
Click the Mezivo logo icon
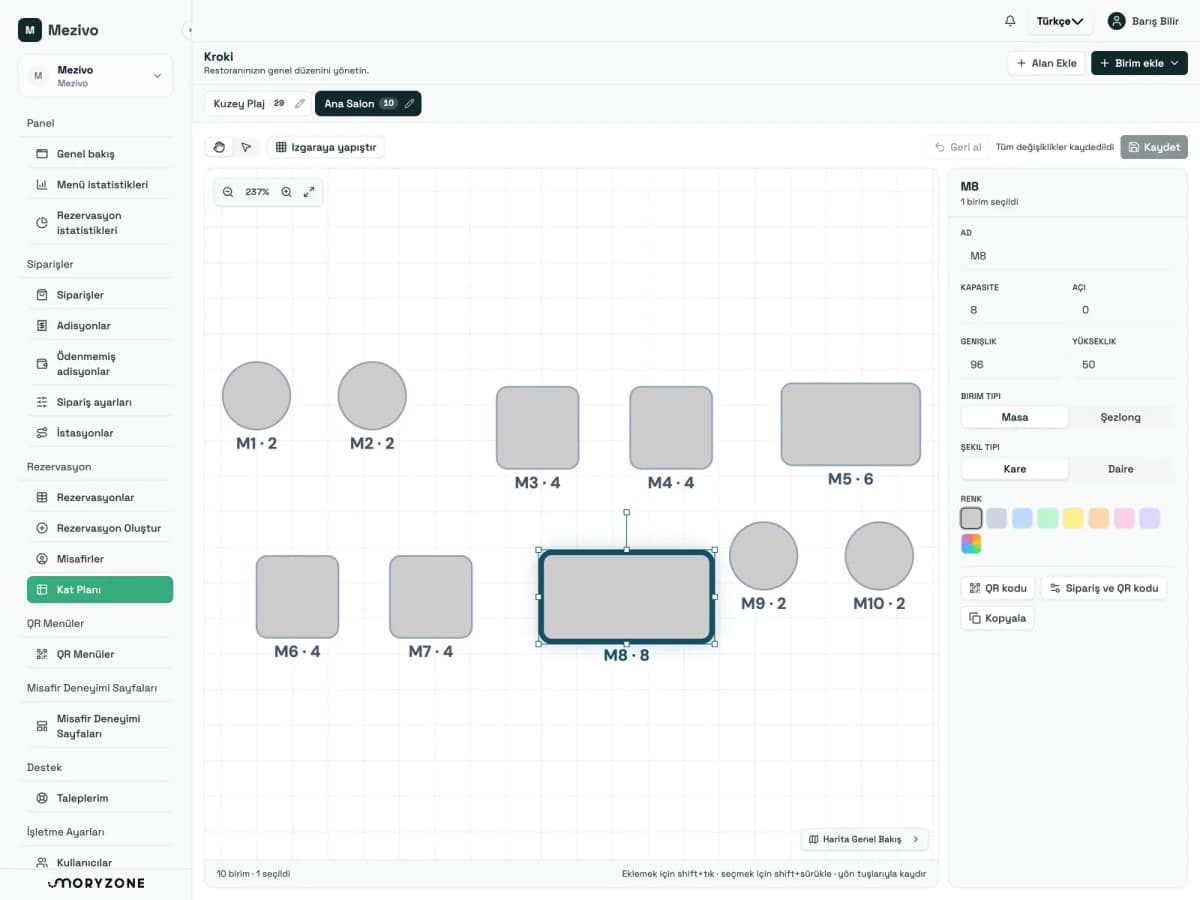coord(29,30)
